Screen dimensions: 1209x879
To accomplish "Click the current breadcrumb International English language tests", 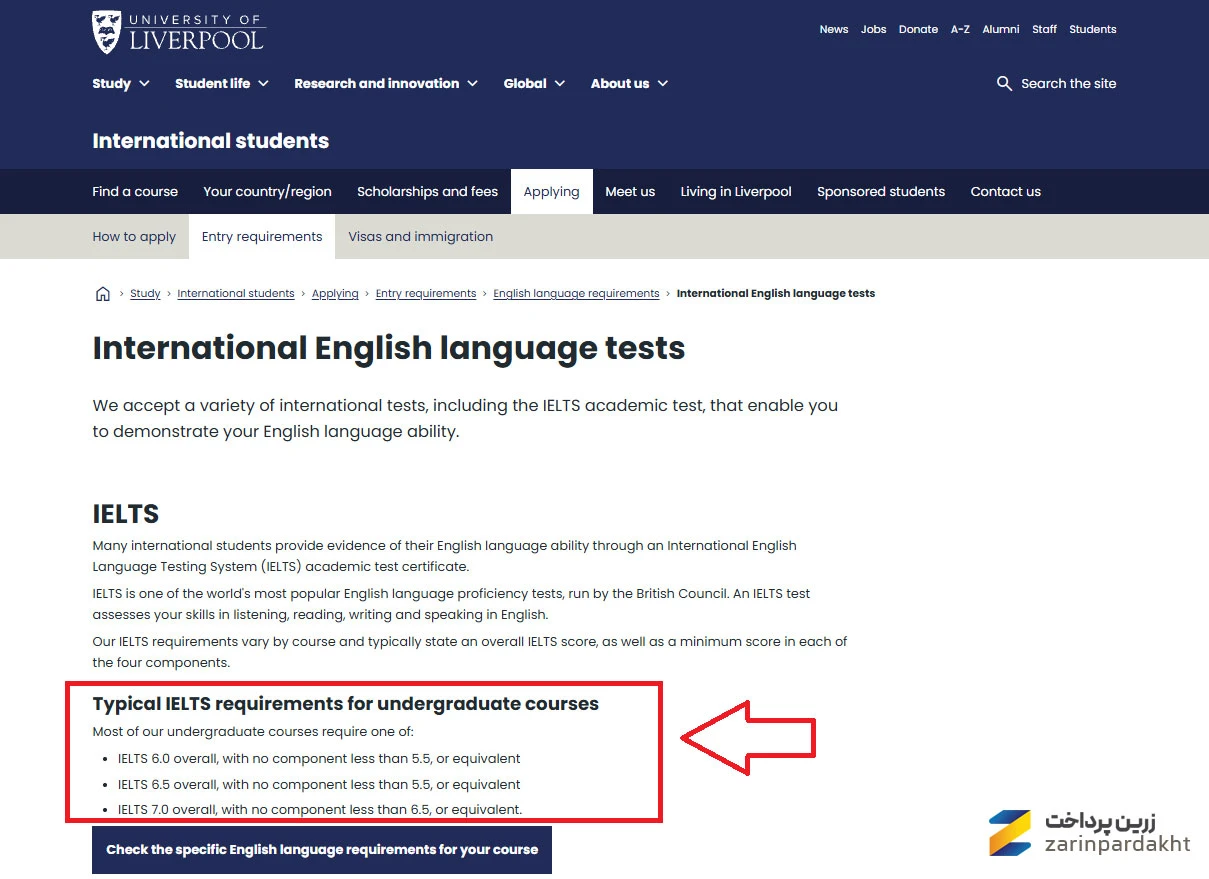I will click(776, 294).
